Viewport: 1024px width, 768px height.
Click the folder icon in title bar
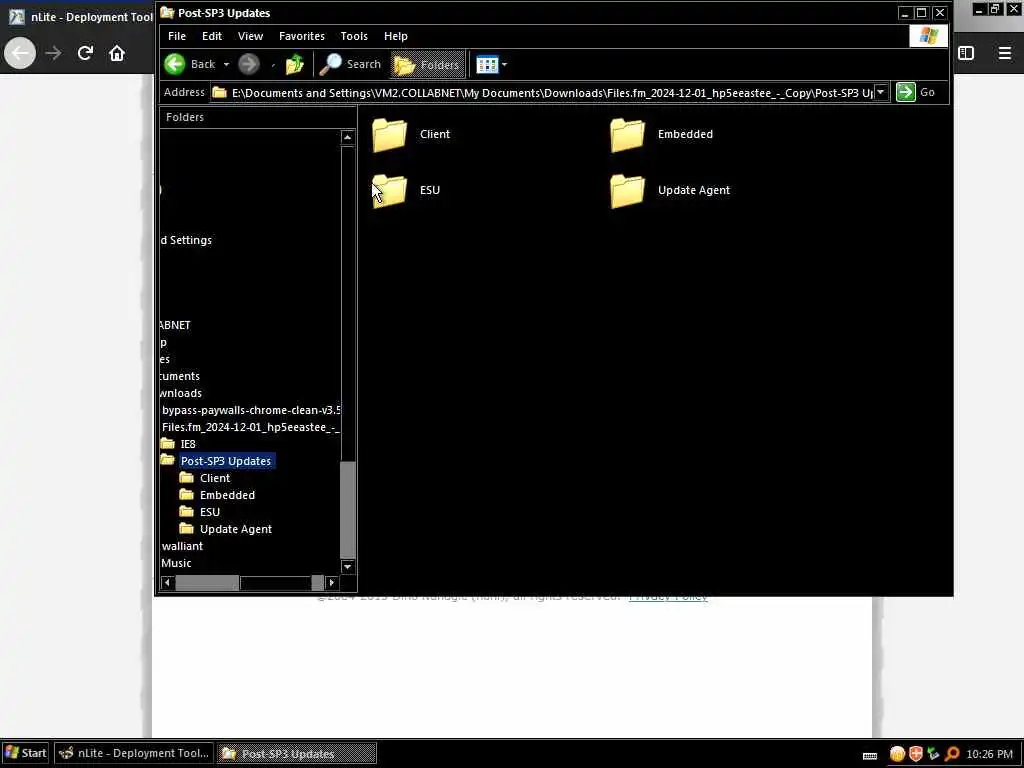167,12
